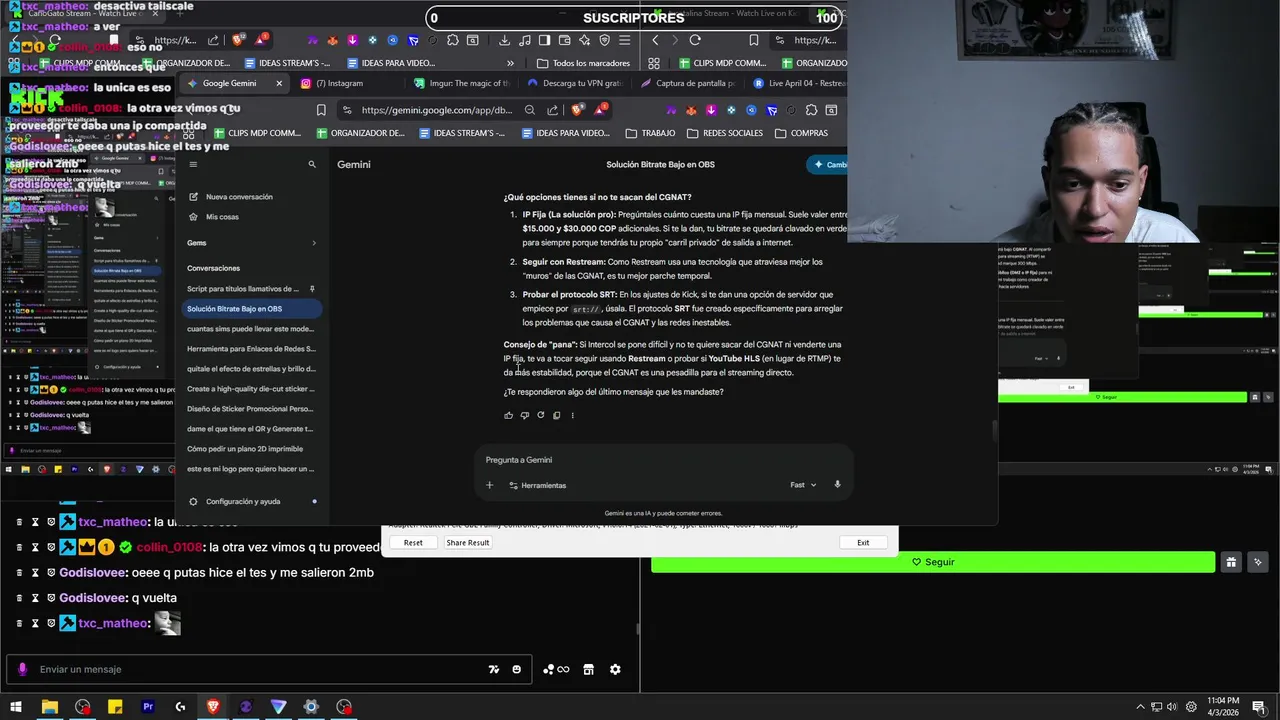
Task: Open quitale el efecto de estrellas conversation
Action: click(x=250, y=369)
